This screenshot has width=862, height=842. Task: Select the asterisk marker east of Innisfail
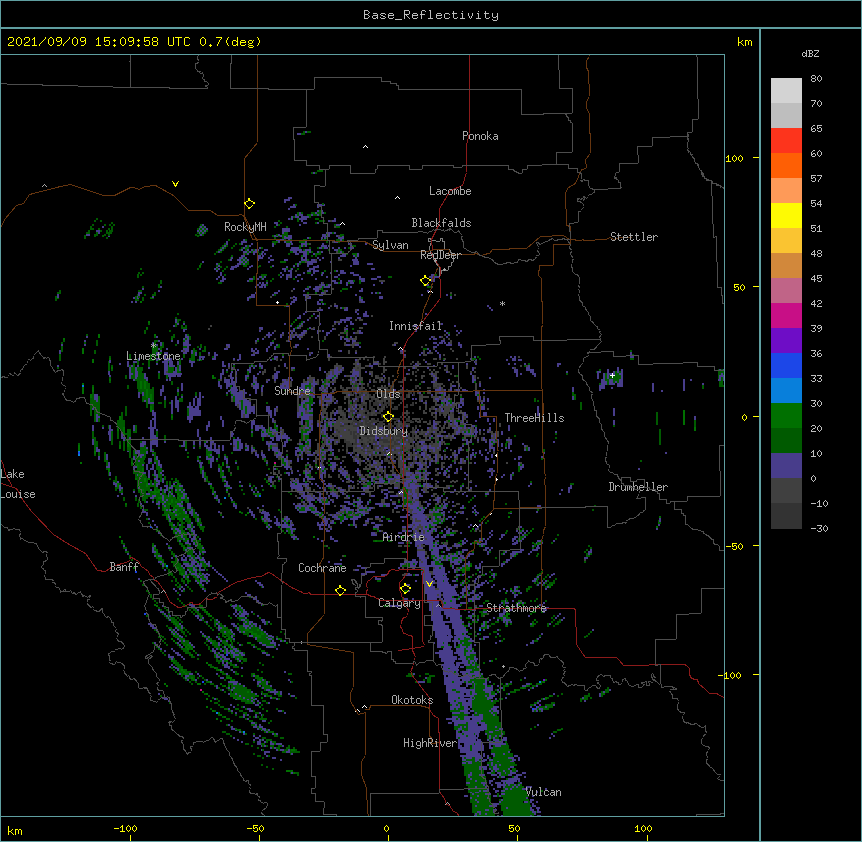tap(502, 304)
